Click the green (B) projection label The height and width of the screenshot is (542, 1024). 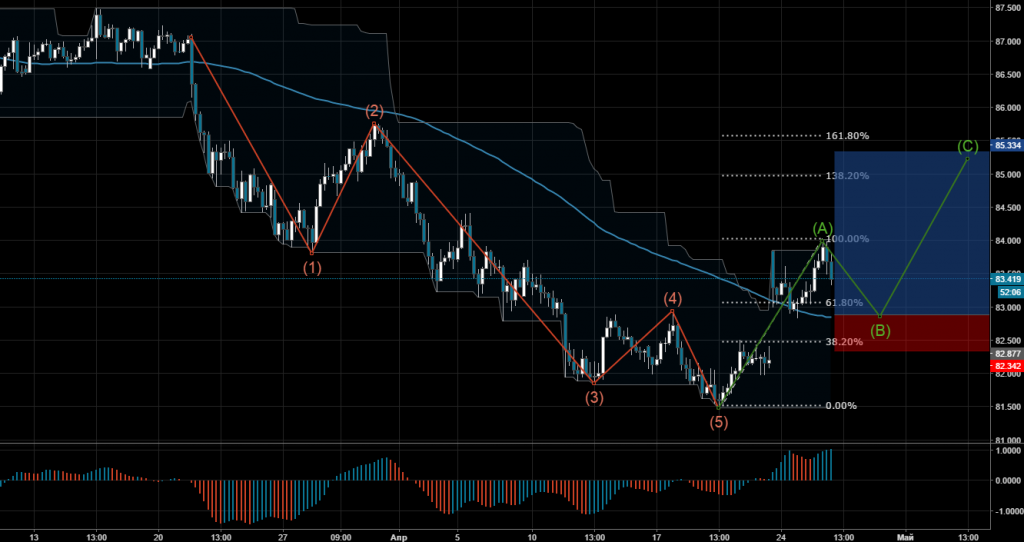coord(879,331)
